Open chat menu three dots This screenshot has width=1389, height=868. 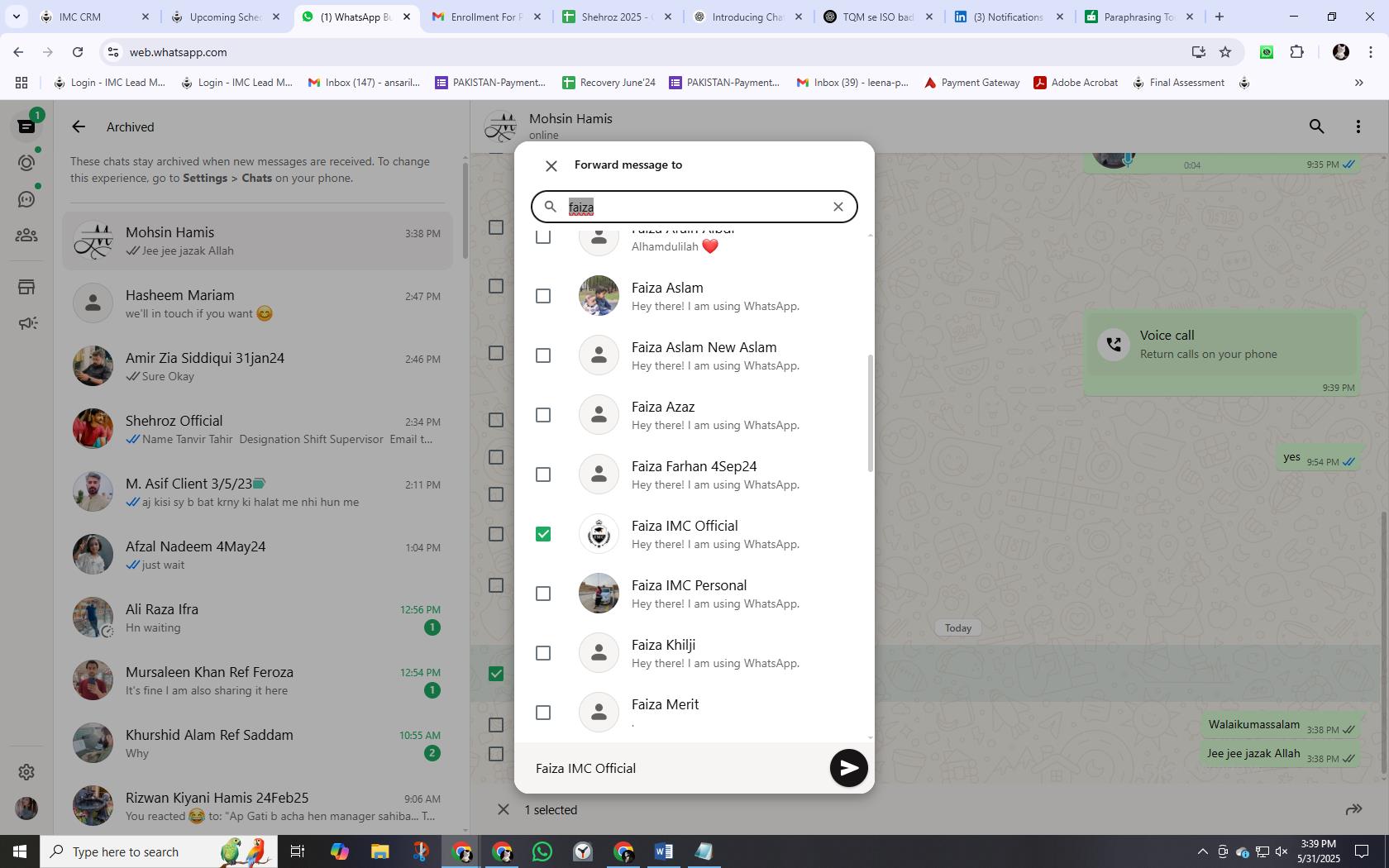1358,126
